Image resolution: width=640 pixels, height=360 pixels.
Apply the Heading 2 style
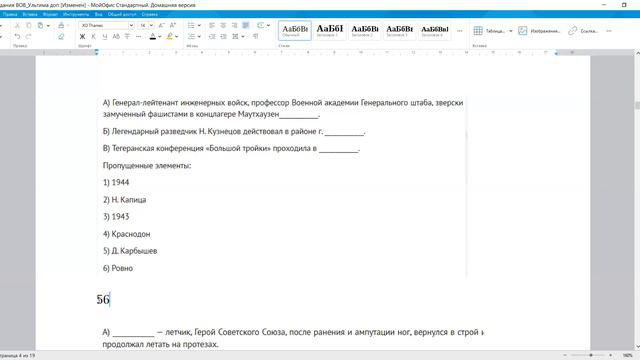pos(365,31)
